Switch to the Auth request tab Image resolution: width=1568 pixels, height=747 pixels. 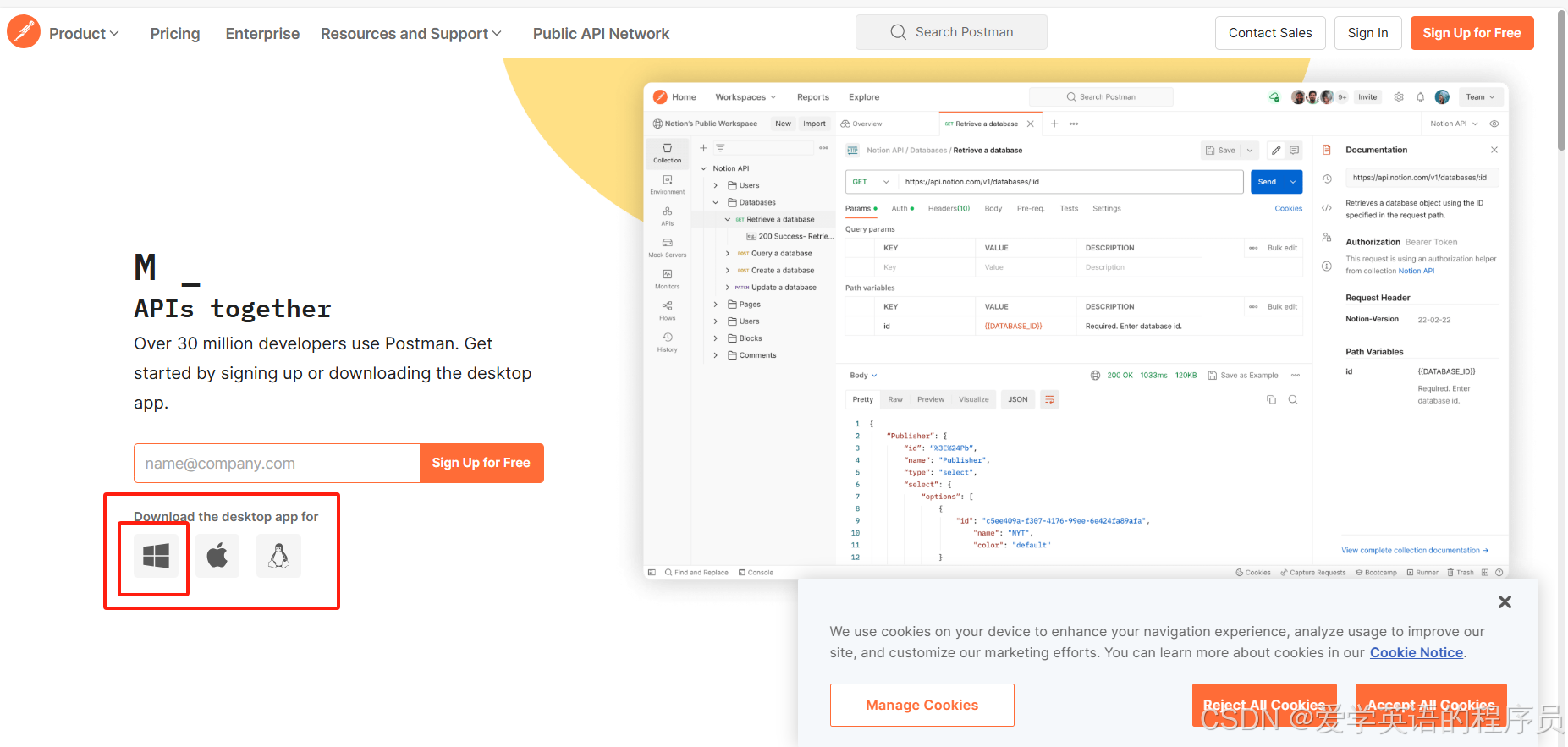pos(902,208)
